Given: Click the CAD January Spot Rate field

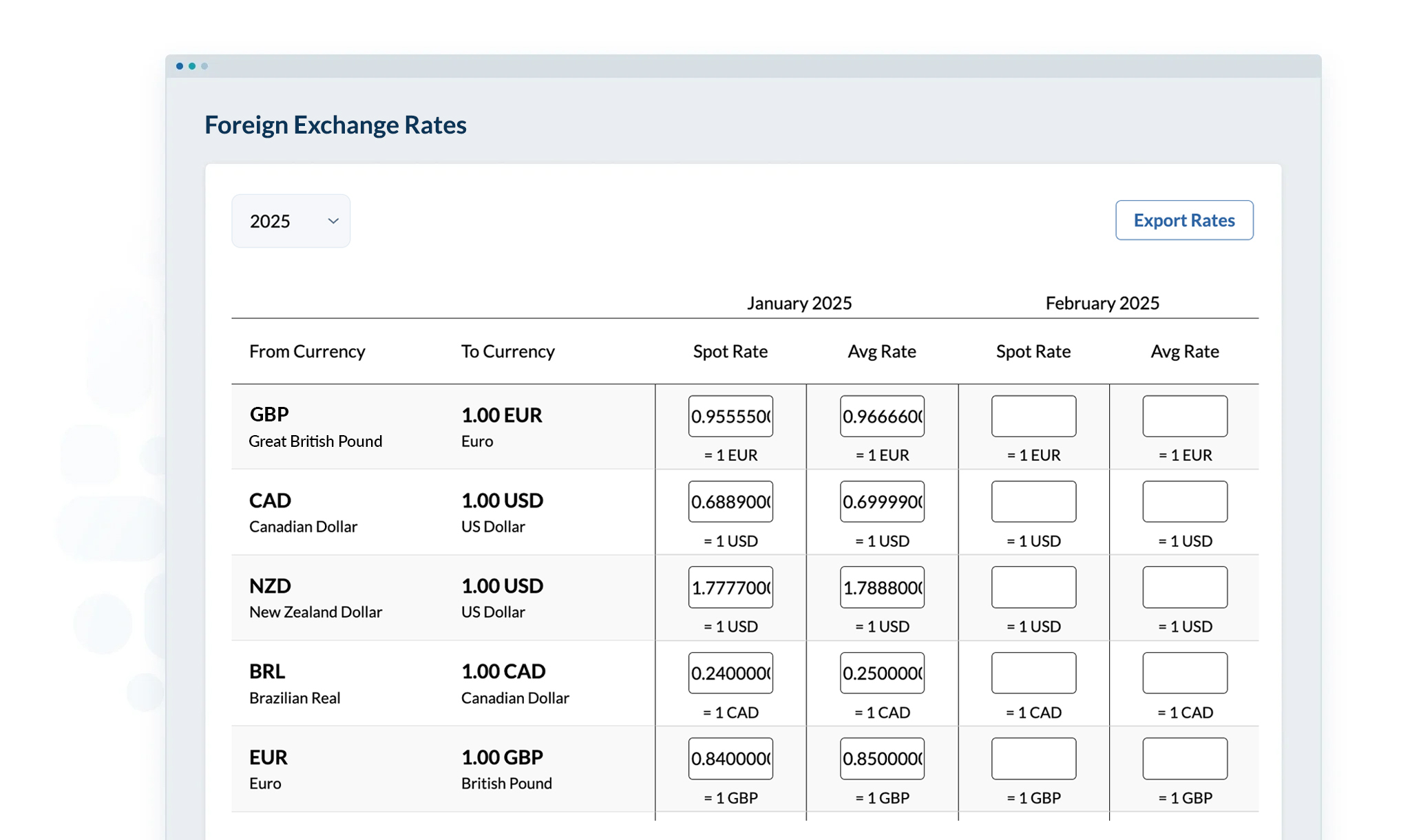Looking at the screenshot, I should click(730, 501).
